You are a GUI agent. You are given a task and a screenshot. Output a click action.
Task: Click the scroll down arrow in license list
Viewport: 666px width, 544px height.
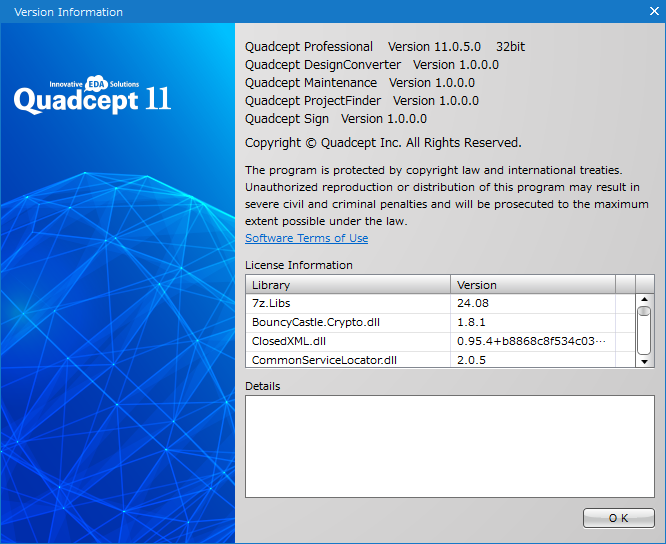(x=645, y=361)
